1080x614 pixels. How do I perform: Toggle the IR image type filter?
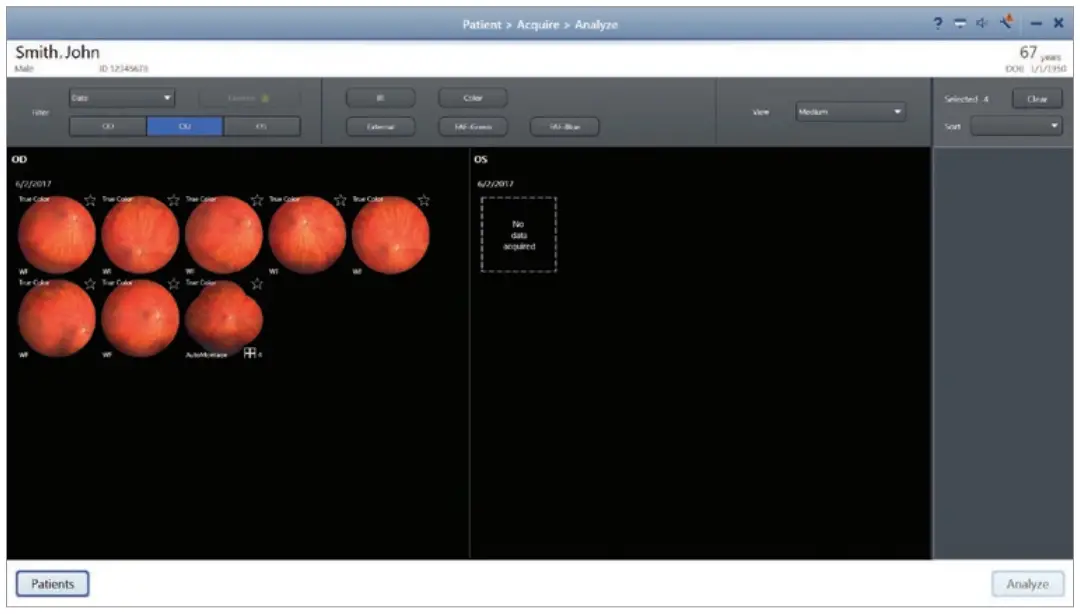[x=380, y=98]
